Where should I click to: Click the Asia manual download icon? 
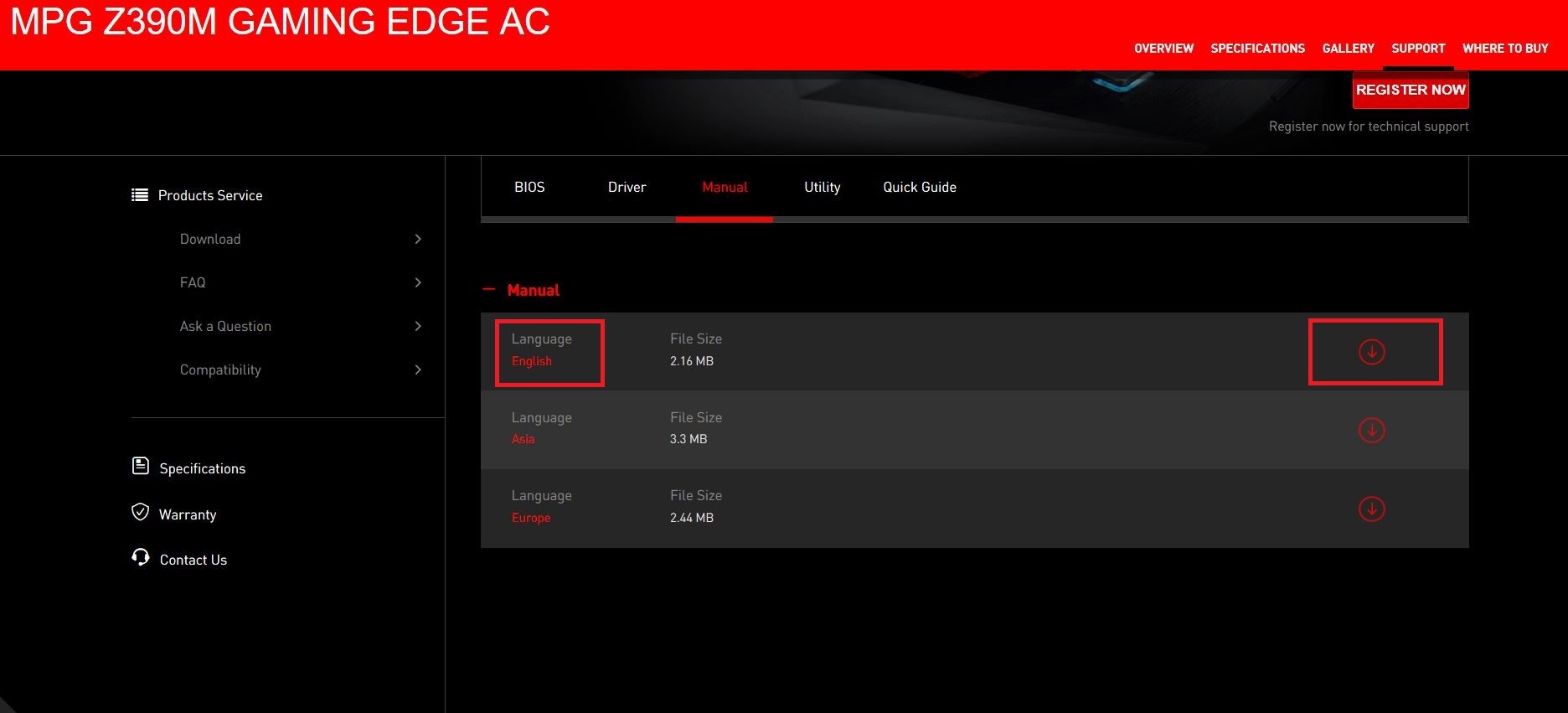click(1371, 431)
